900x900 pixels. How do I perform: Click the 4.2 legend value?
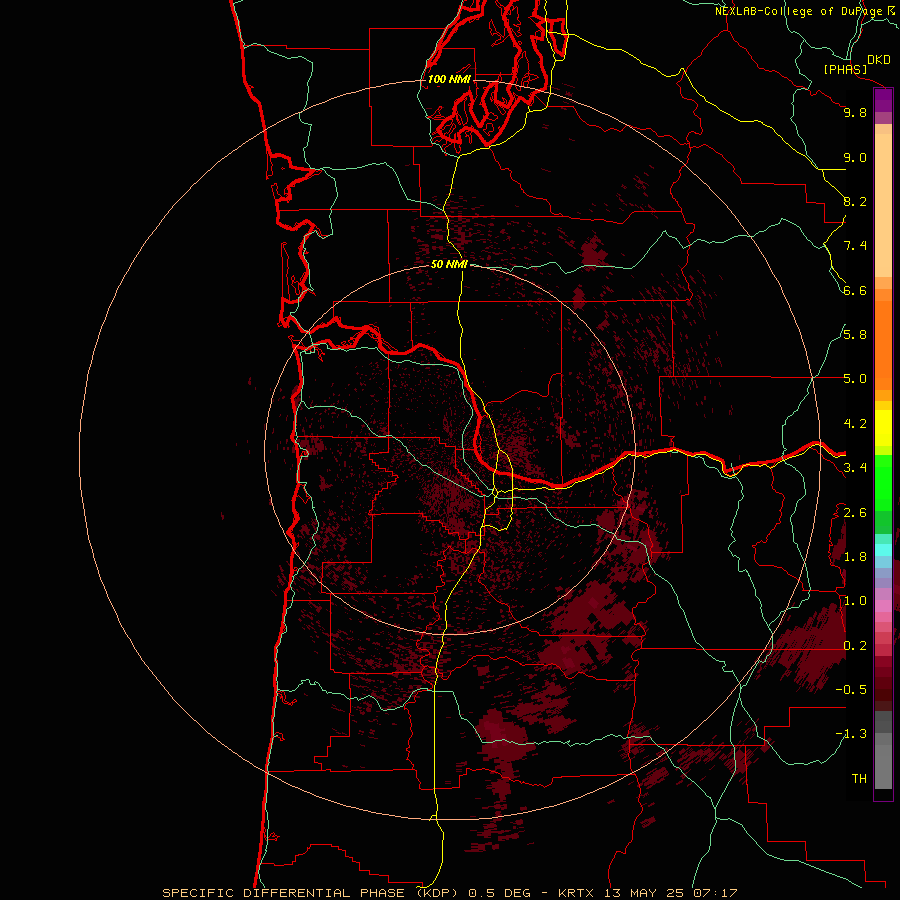[x=855, y=424]
